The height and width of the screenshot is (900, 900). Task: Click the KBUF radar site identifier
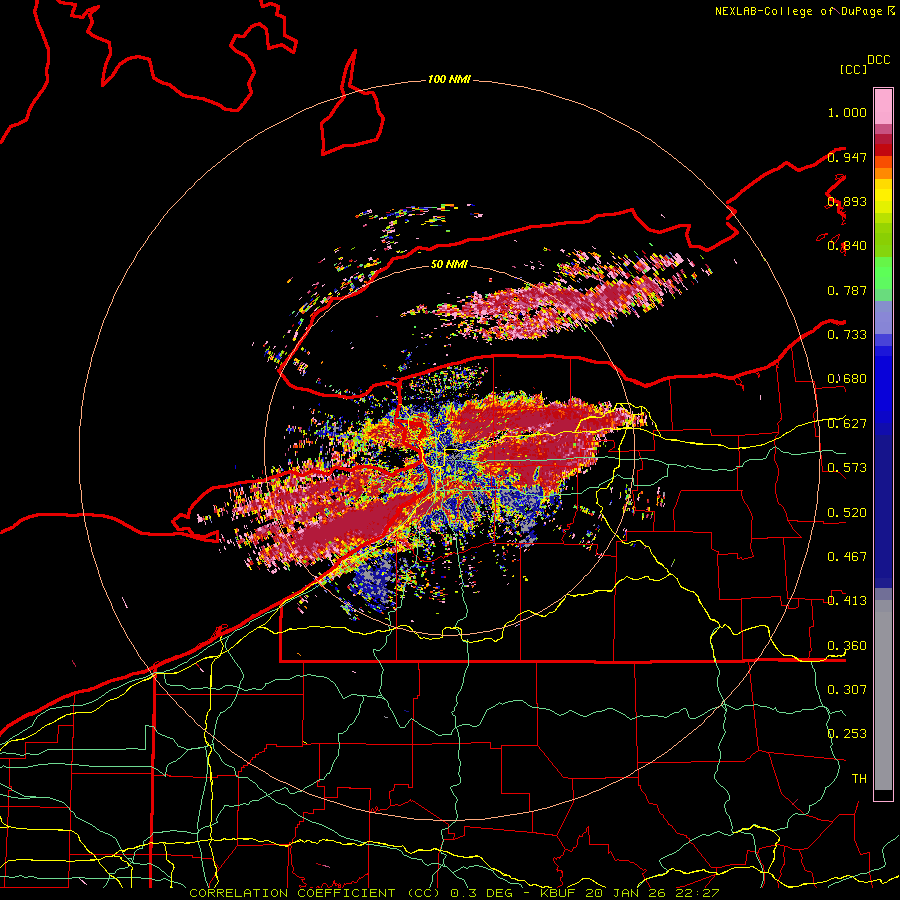pyautogui.click(x=558, y=893)
